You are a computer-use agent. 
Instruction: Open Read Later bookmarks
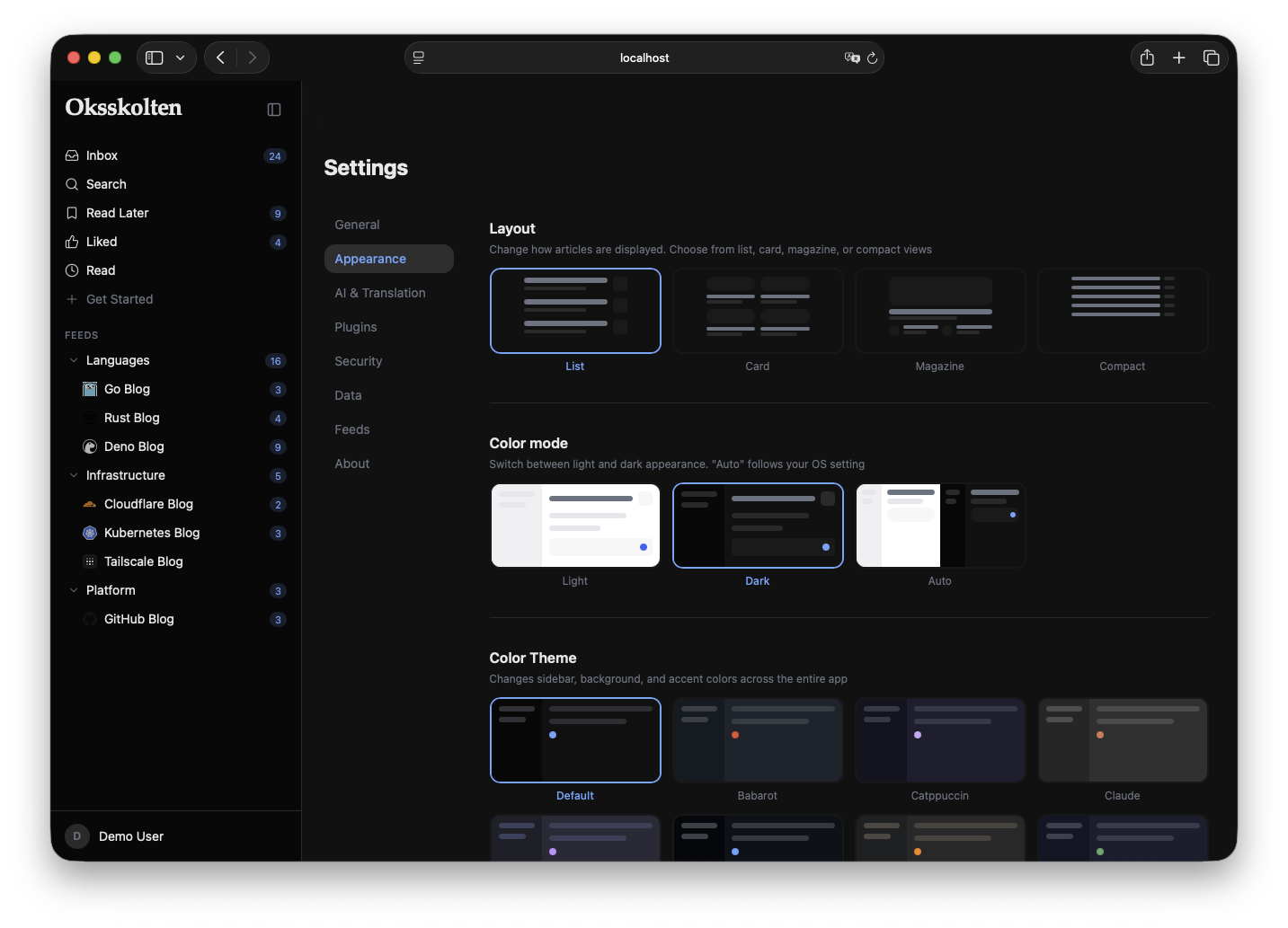(117, 212)
